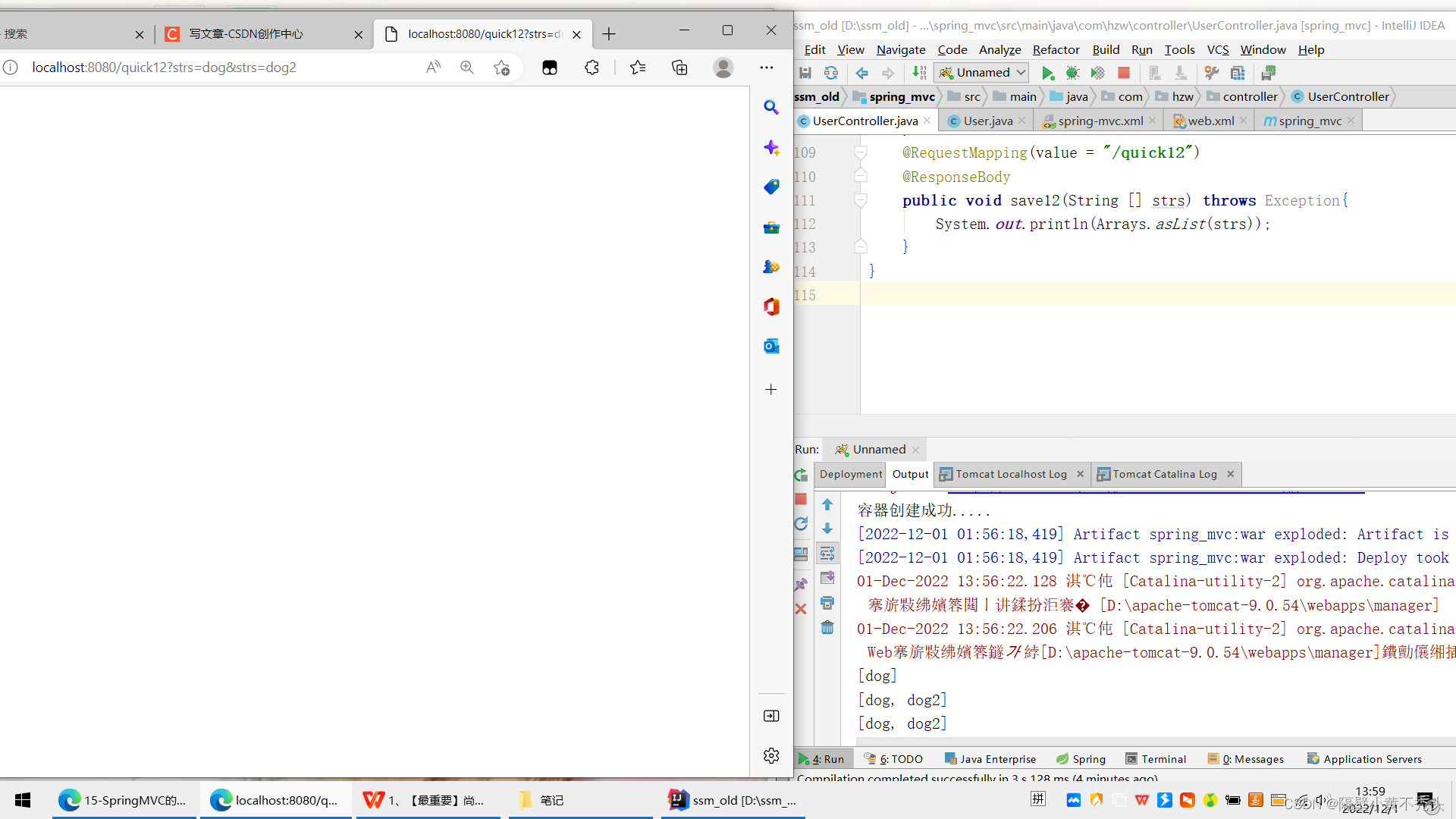Start debugging with the bug icon

click(1072, 73)
